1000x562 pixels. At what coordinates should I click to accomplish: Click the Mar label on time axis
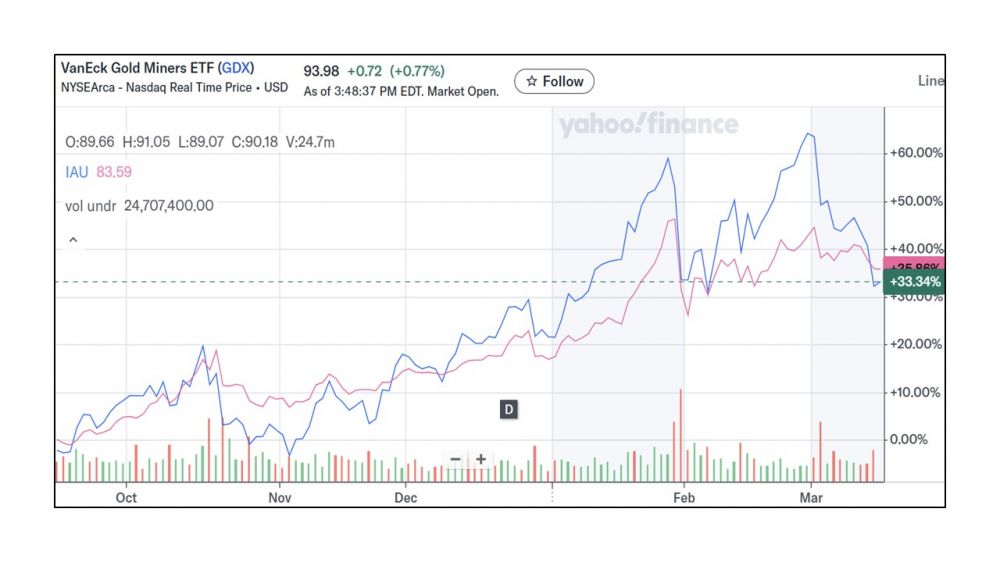pyautogui.click(x=810, y=496)
